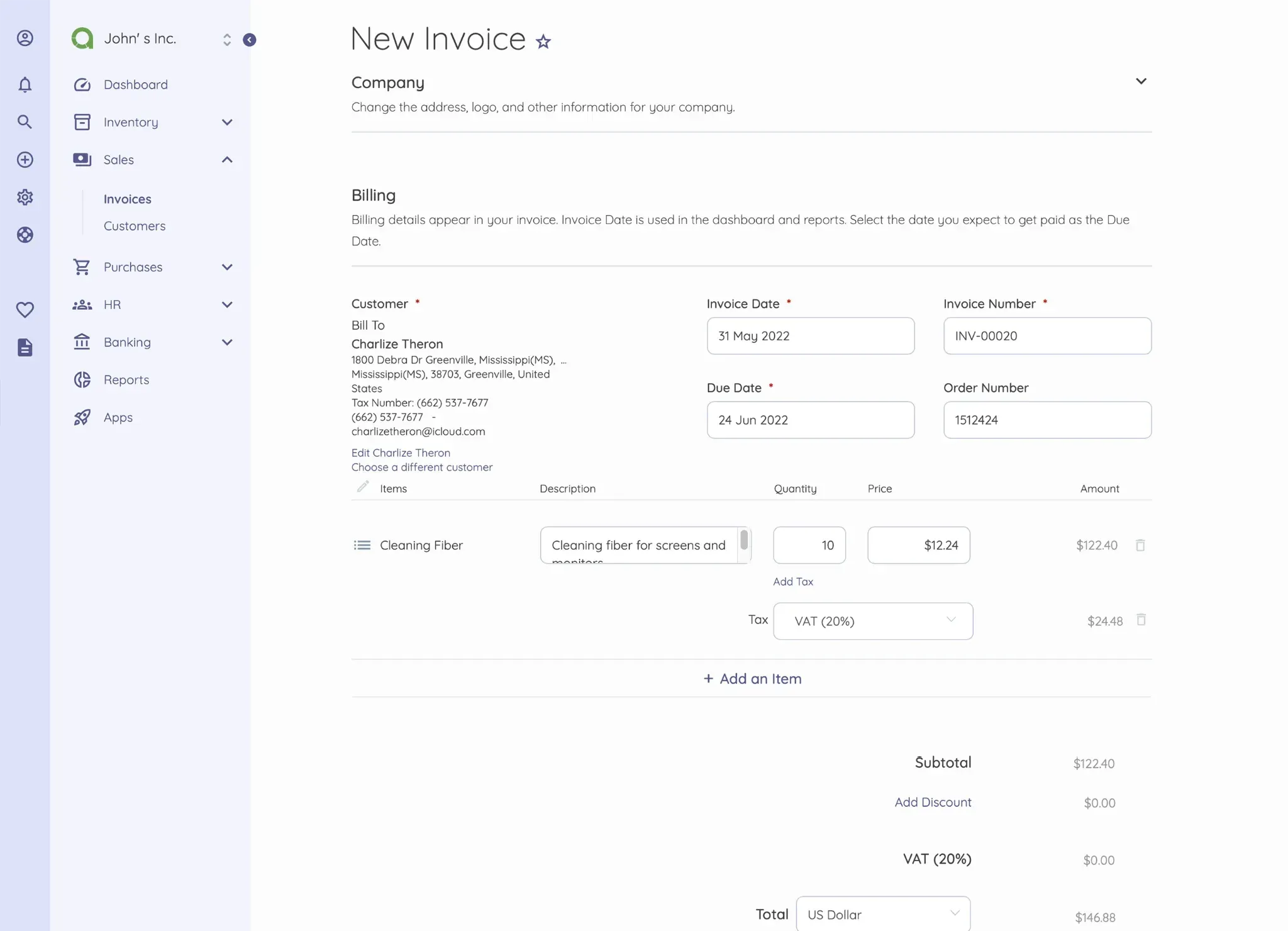Click the Inventory icon in sidebar
This screenshot has height=931, width=1288.
[x=82, y=122]
